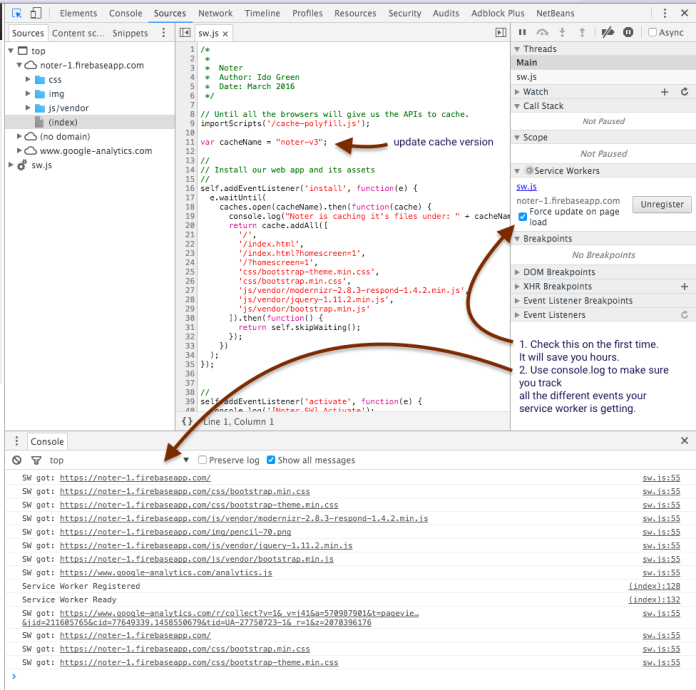696x690 pixels.
Task: Open the console execution context dropdown
Action: point(186,460)
